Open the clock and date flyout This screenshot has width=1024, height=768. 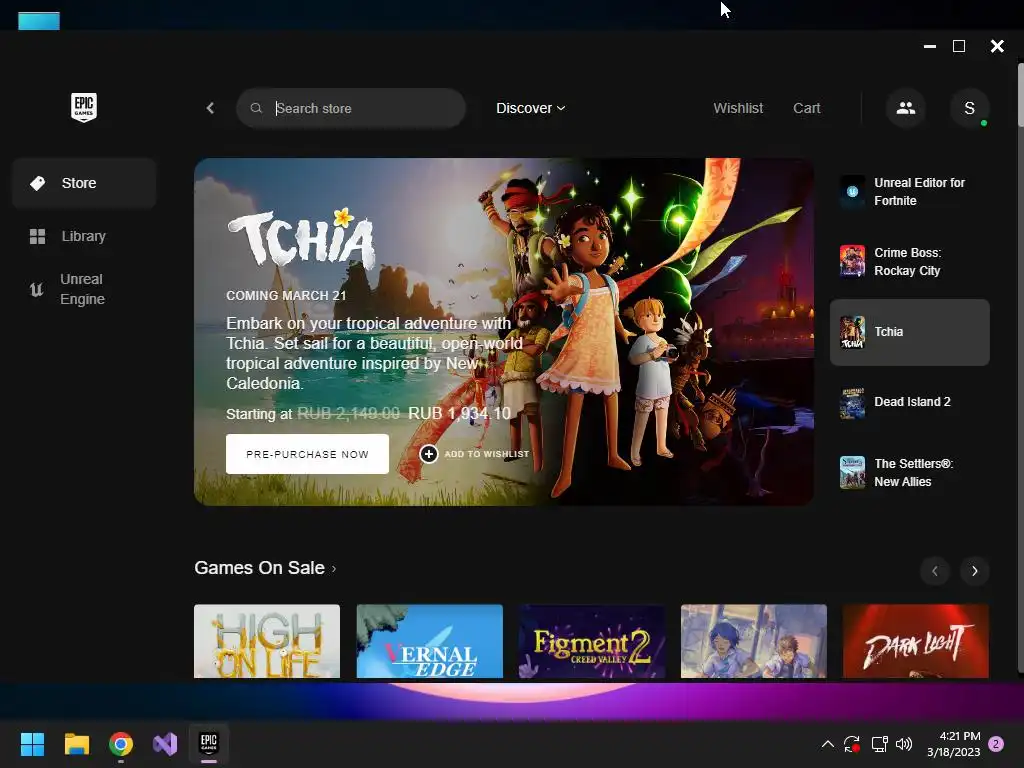click(953, 744)
